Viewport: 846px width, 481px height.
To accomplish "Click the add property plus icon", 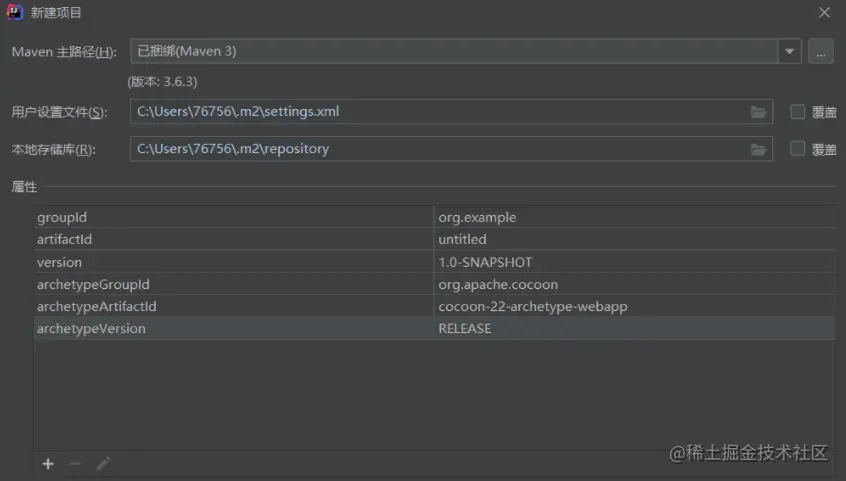I will point(47,464).
